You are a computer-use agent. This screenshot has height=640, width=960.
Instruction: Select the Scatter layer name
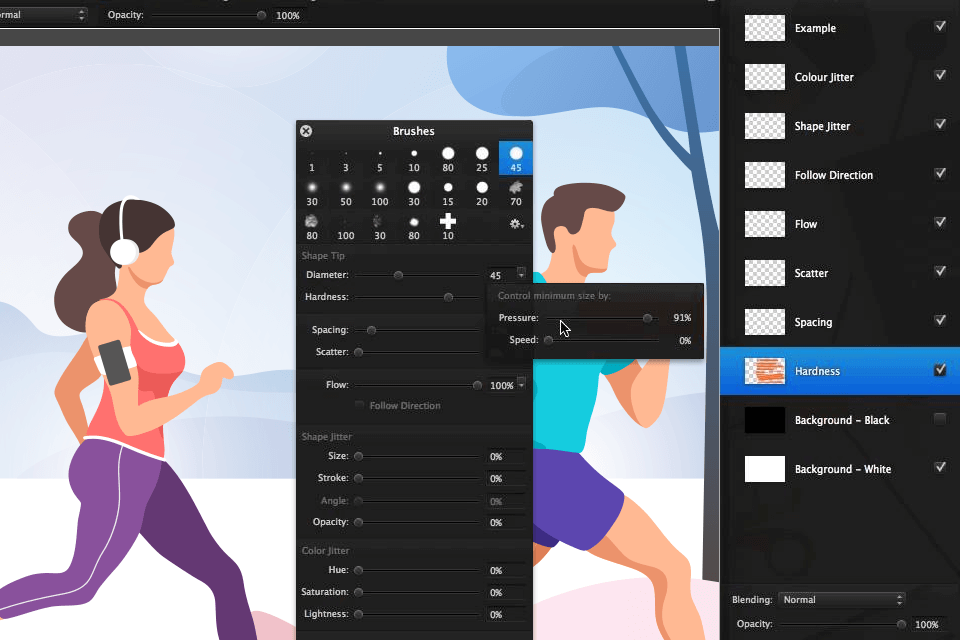tap(811, 273)
